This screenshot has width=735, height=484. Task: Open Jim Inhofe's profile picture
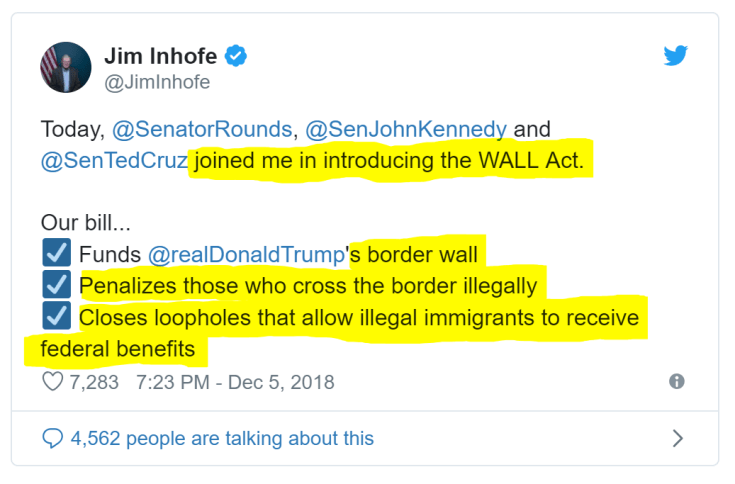66,67
